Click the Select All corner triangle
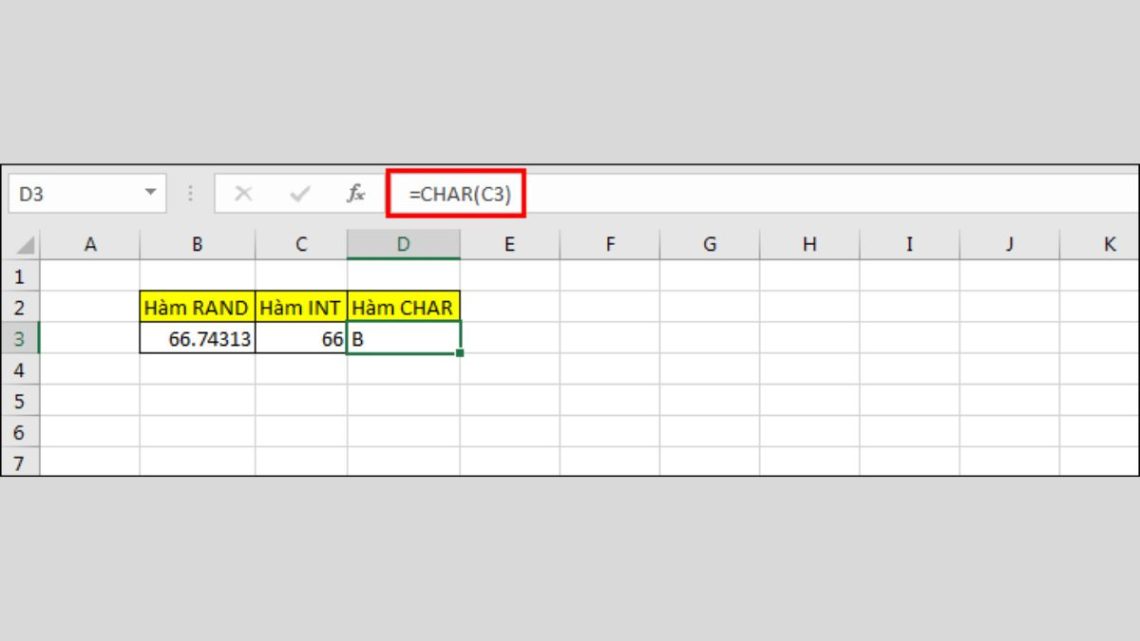1140x641 pixels. point(24,243)
